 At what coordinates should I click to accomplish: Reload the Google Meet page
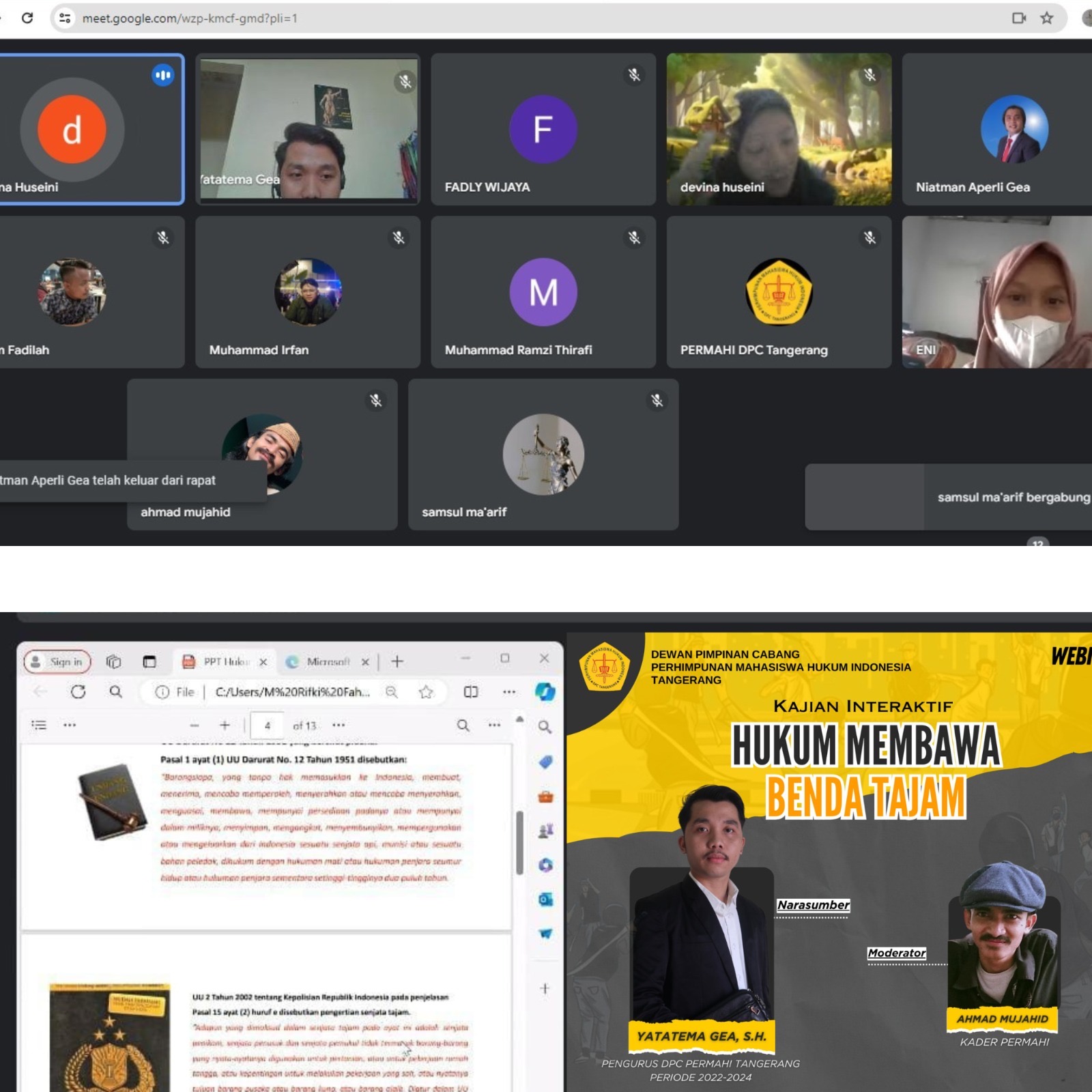click(27, 18)
